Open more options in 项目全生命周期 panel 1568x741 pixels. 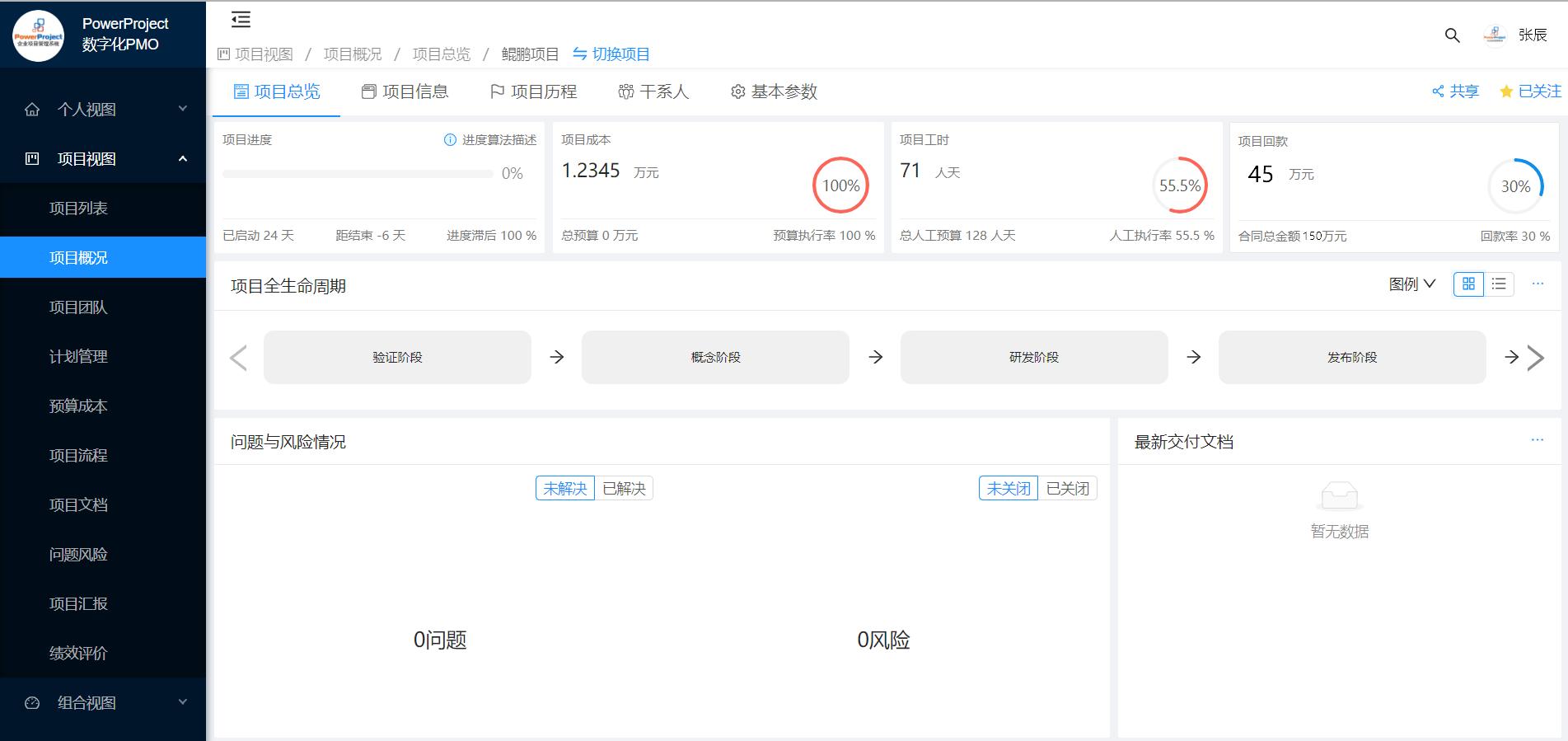tap(1538, 284)
